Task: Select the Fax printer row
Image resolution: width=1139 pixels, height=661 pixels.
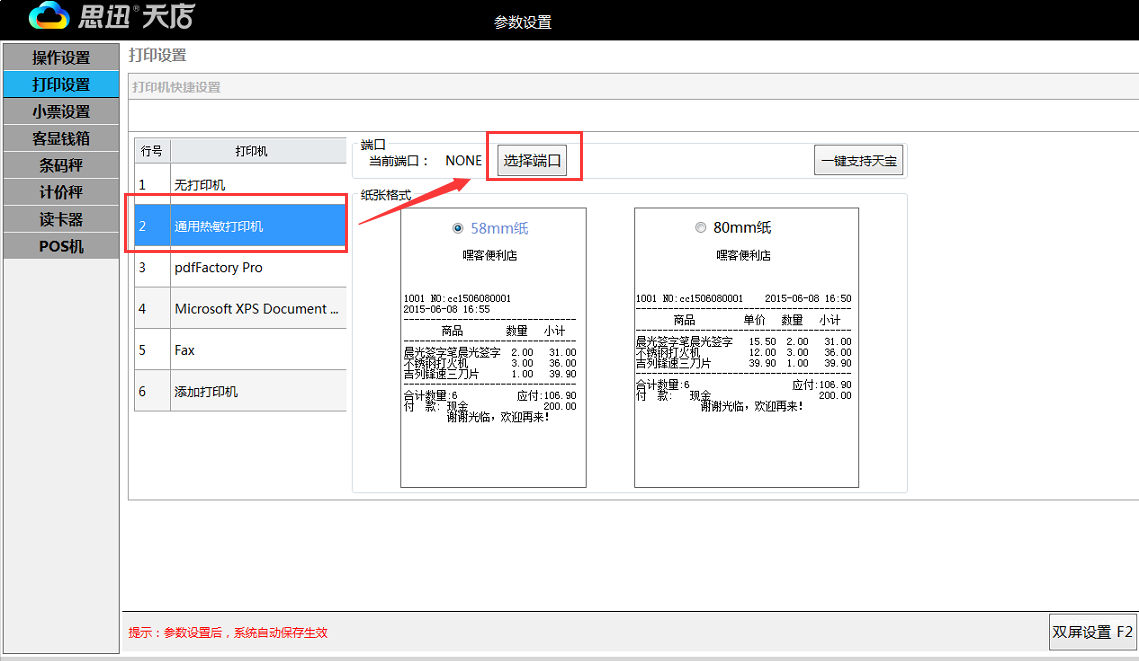Action: point(240,350)
